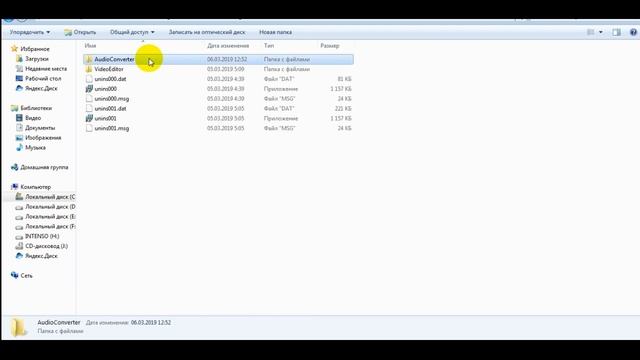Open the INTENSO (H:) drive
The image size is (640, 360).
coord(42,236)
